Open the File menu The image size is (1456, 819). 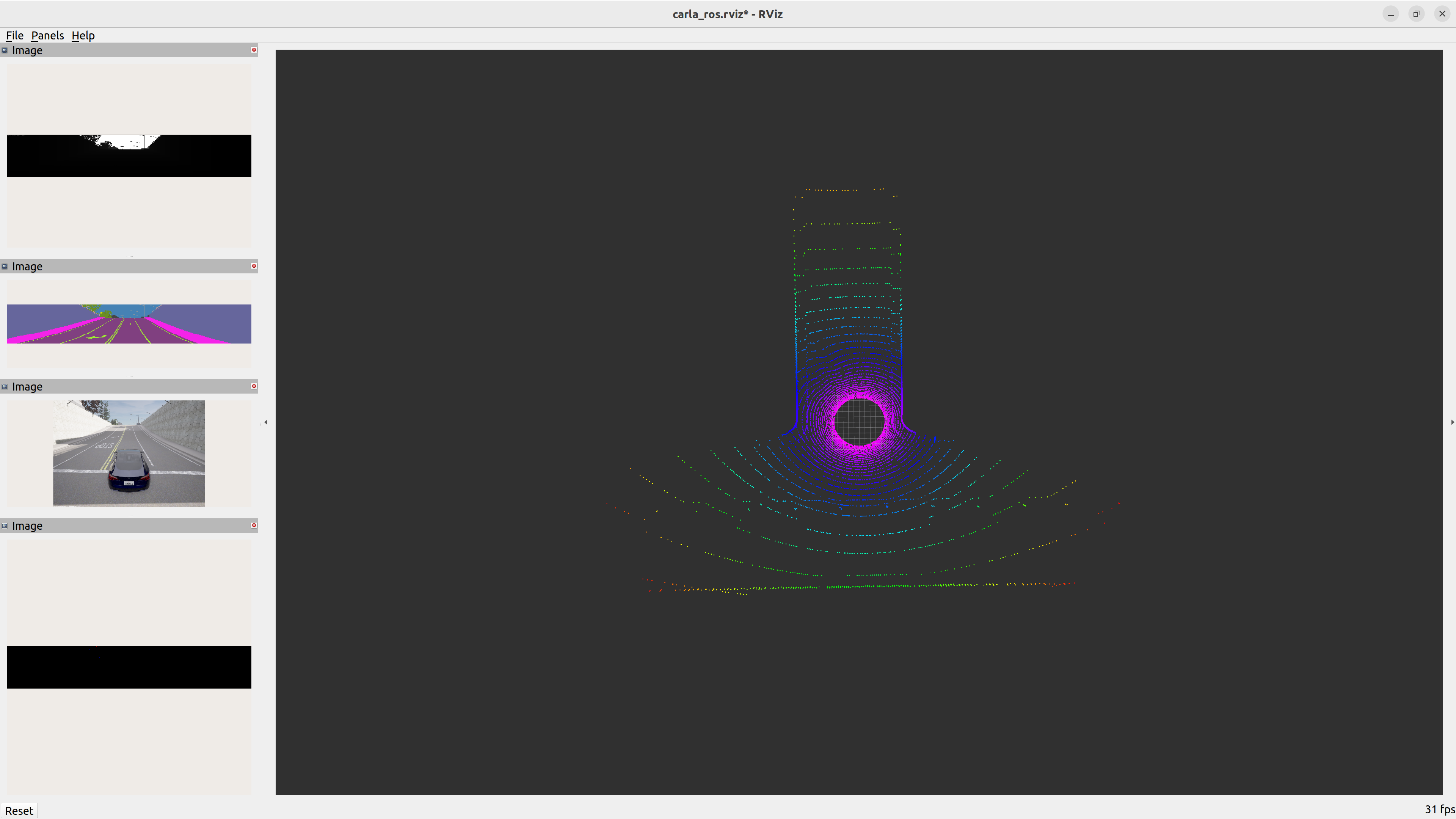pos(15,36)
